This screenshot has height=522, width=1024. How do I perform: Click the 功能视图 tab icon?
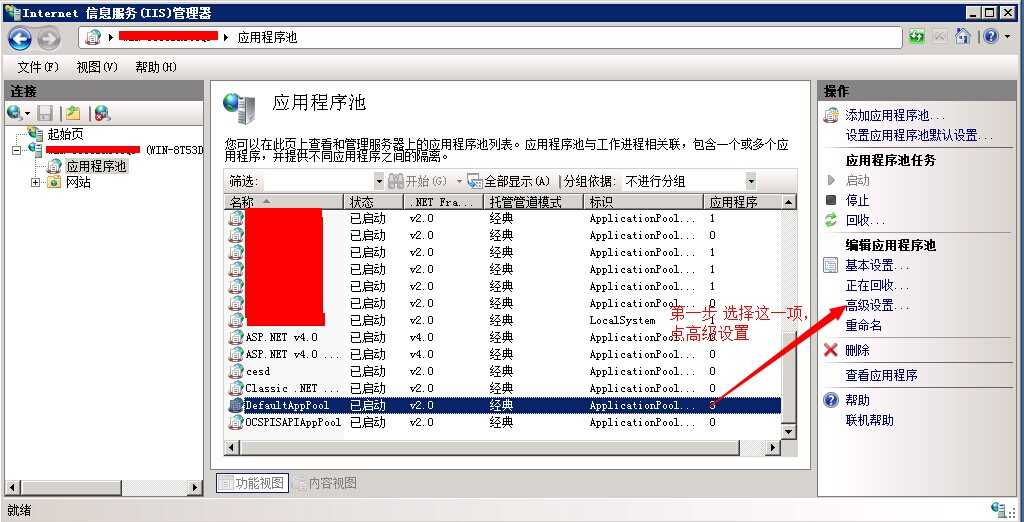coord(226,483)
